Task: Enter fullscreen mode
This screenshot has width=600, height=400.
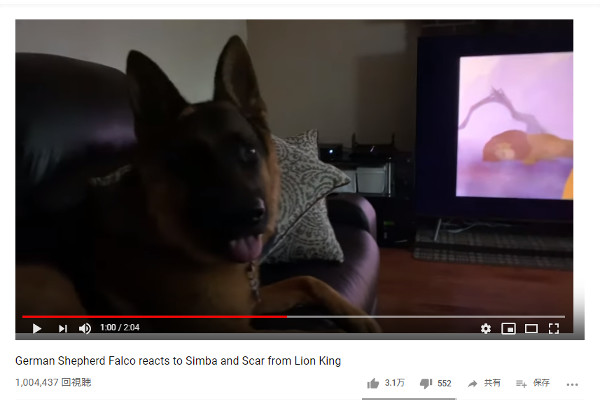Action: click(554, 328)
